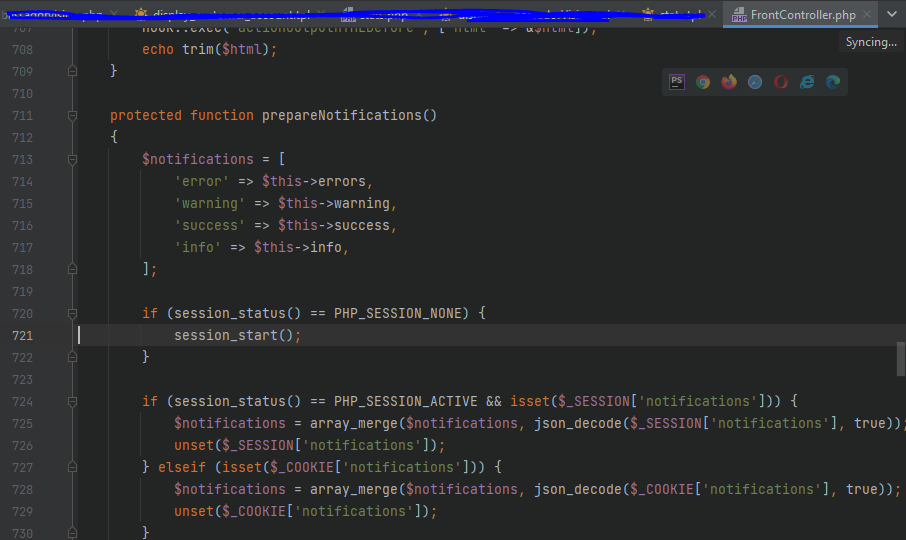Click line number 724 in the gutter
The width and height of the screenshot is (906, 540).
pyautogui.click(x=23, y=401)
